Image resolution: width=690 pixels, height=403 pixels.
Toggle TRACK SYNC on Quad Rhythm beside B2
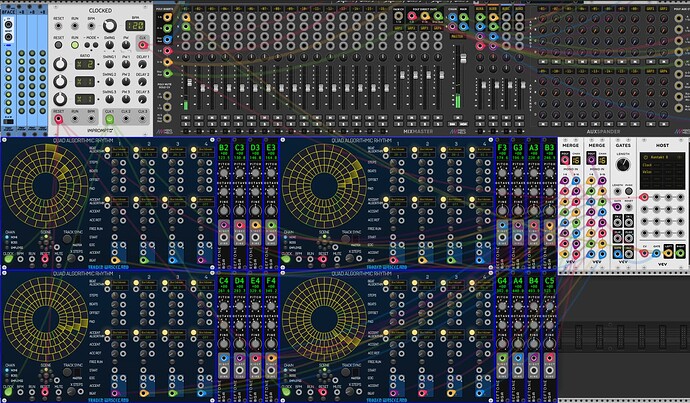[67, 239]
